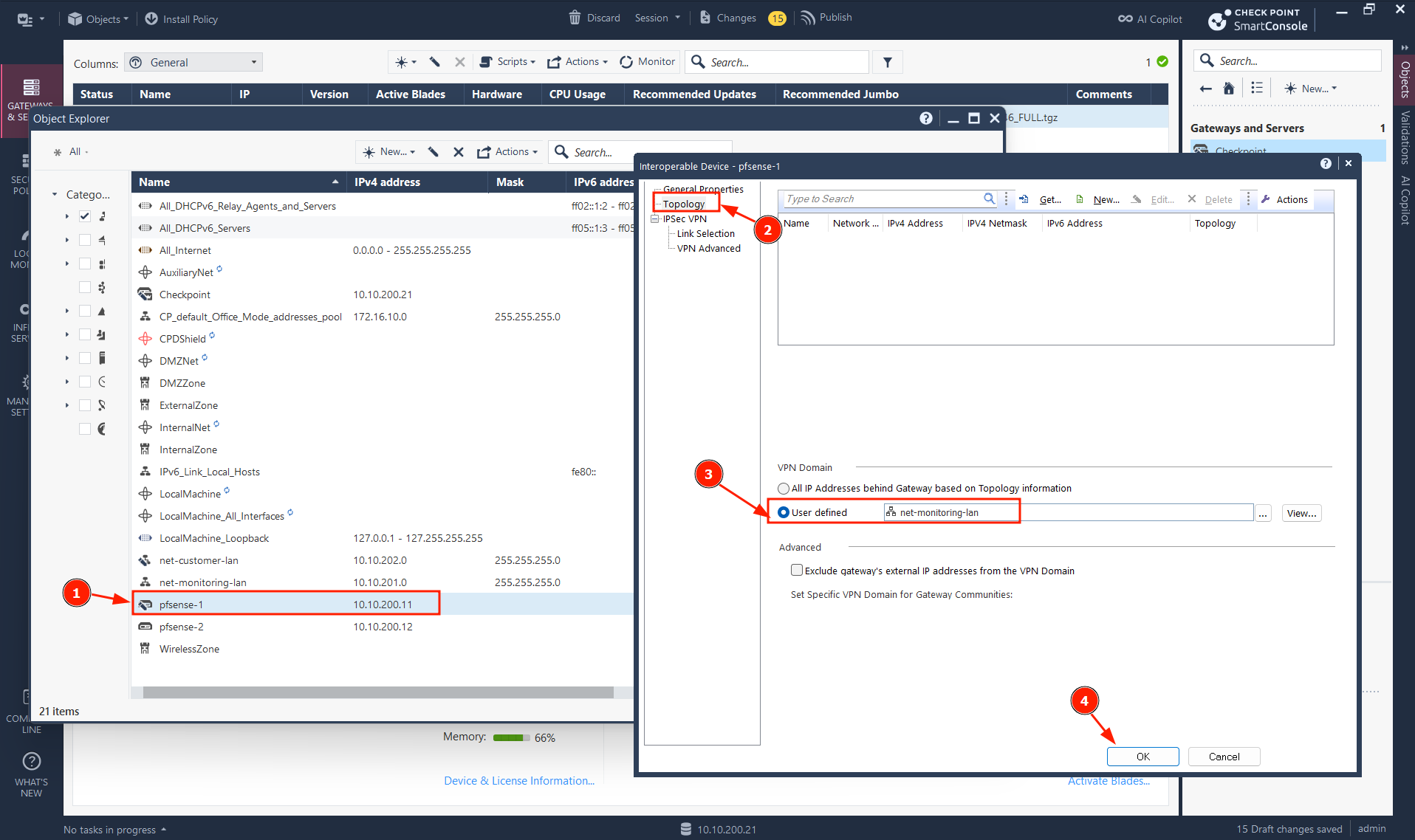
Task: Click the edit pencil in Object Explorer toolbar
Action: point(434,152)
